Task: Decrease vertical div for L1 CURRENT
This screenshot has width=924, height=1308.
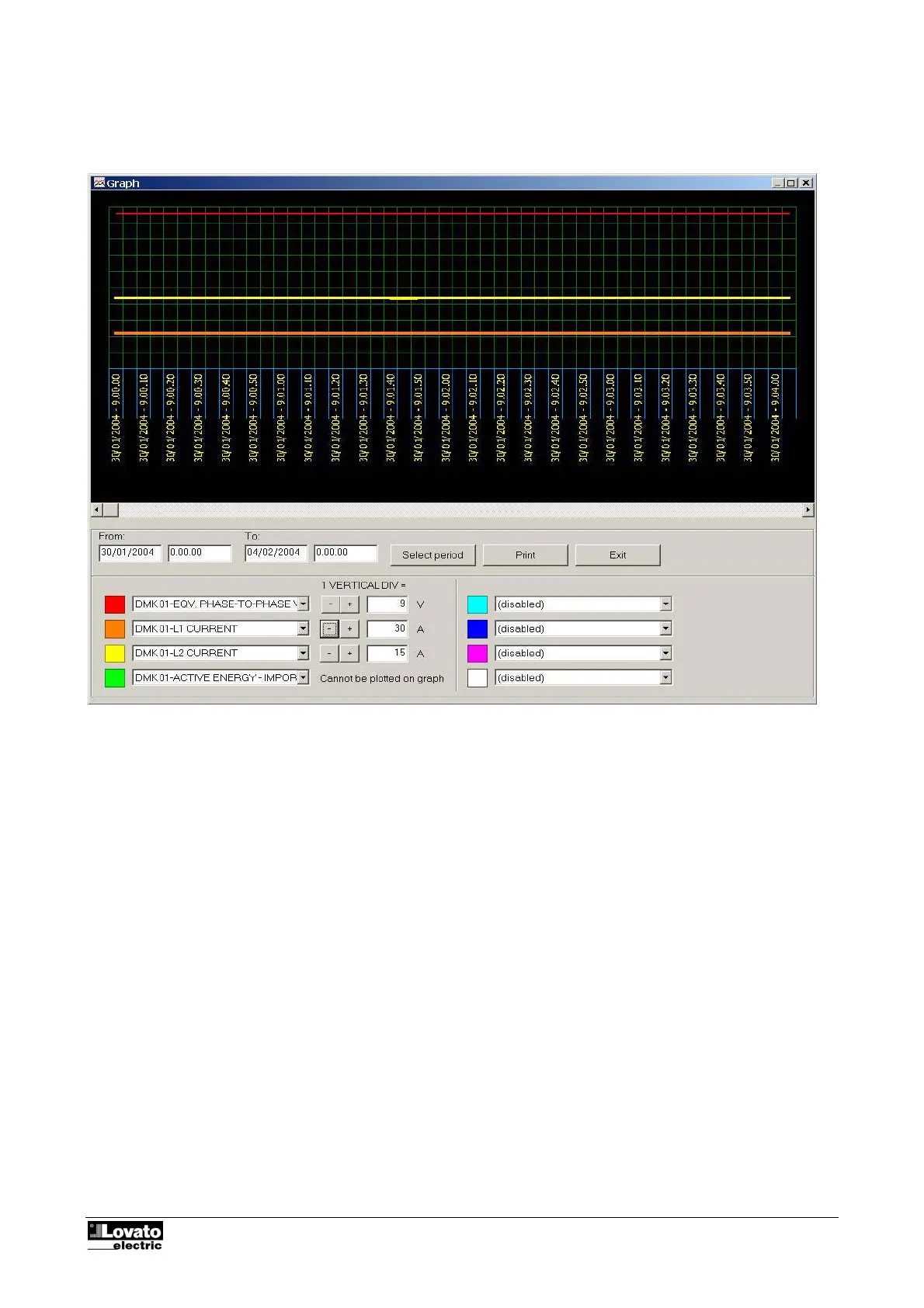Action: pos(330,628)
